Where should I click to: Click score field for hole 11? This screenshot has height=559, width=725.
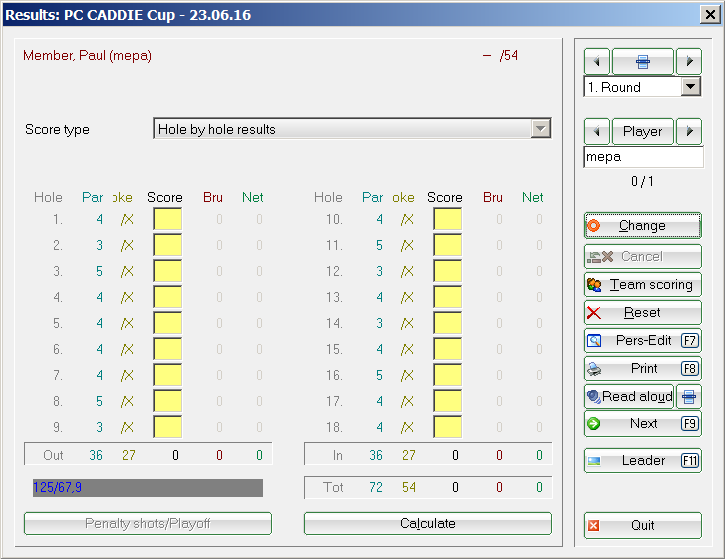[x=448, y=245]
